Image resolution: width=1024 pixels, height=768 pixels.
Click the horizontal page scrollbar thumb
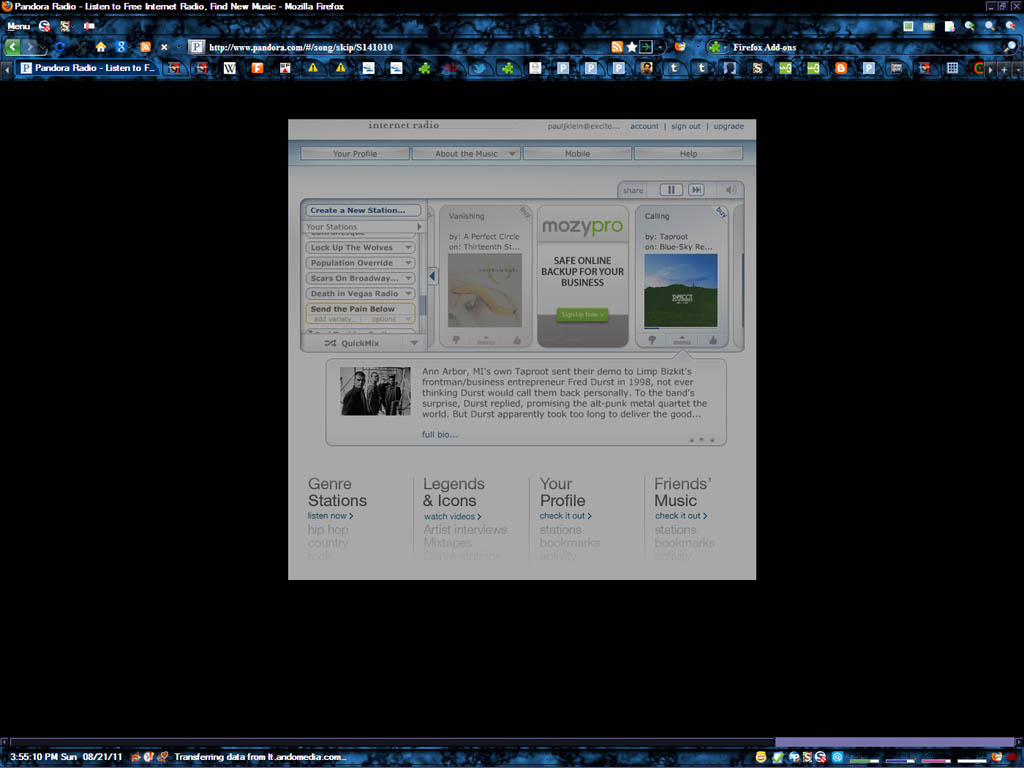[x=895, y=742]
